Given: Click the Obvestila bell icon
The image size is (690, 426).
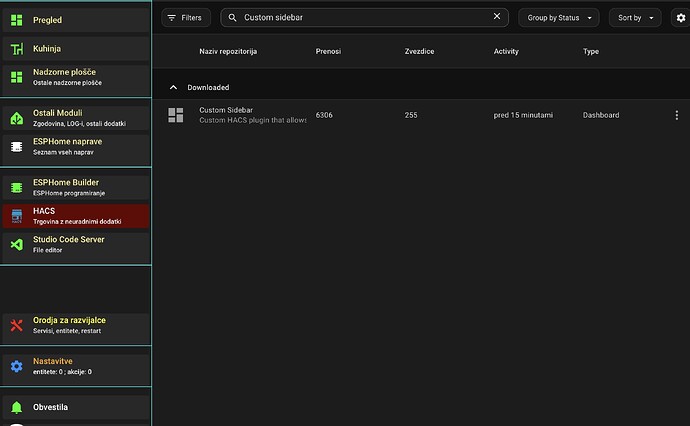Looking at the screenshot, I should pyautogui.click(x=17, y=407).
